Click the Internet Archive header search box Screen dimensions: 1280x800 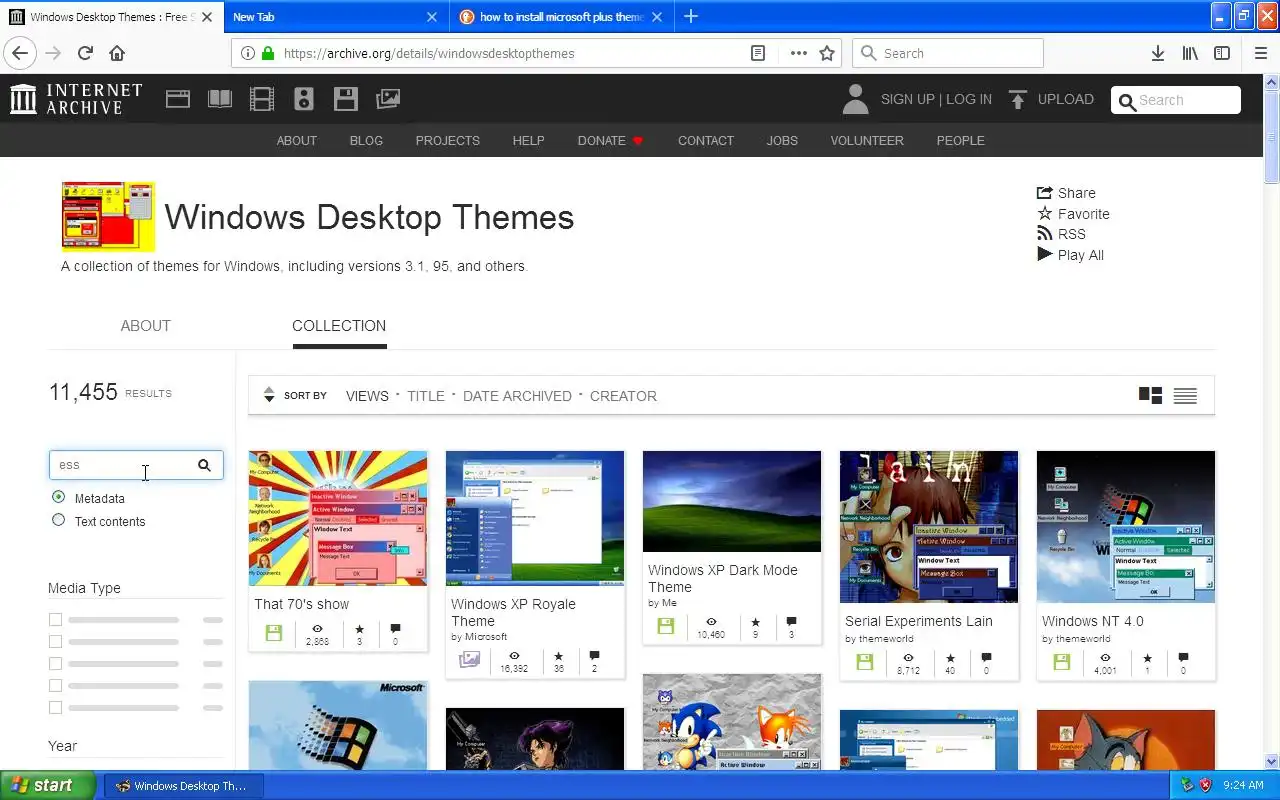tap(1176, 100)
